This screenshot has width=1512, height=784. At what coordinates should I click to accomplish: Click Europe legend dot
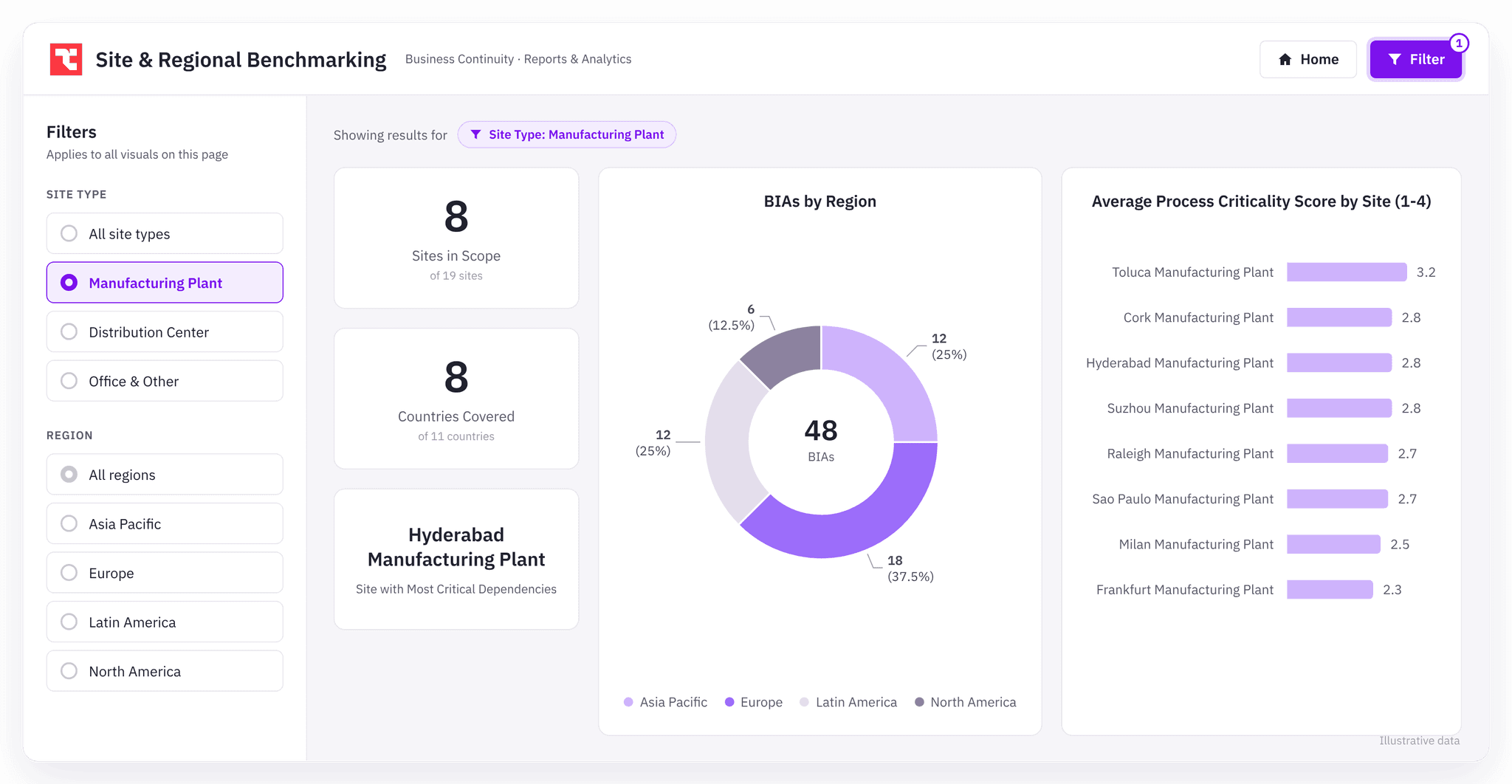[x=729, y=702]
